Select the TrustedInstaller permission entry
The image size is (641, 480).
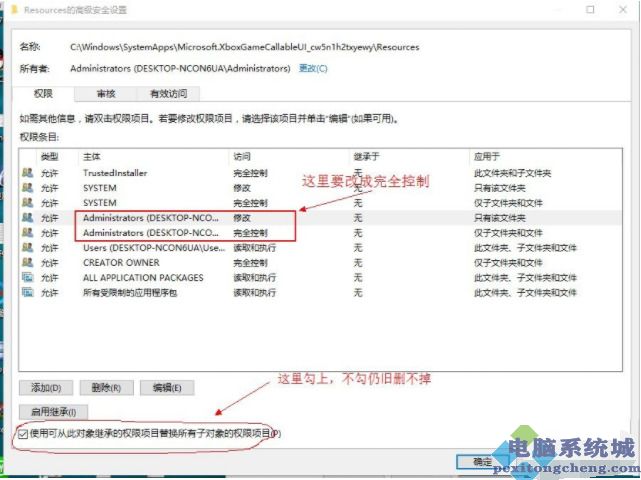point(320,173)
